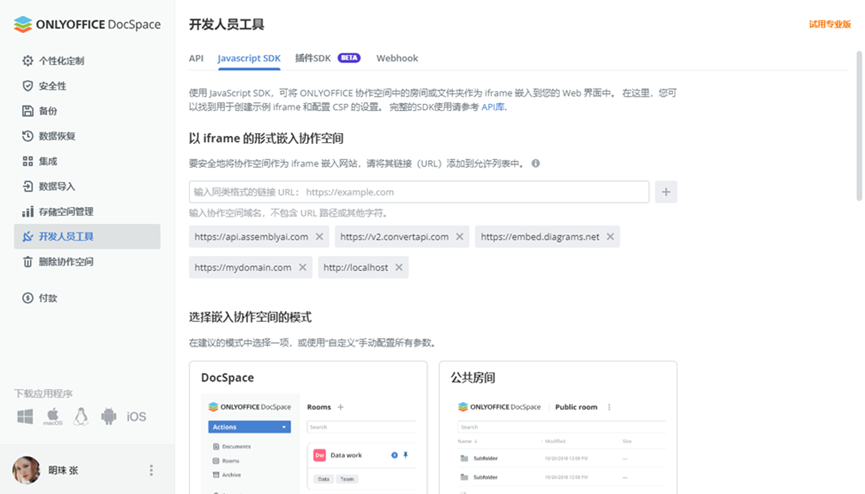Viewport: 865px width, 494px height.
Task: Click the 明珠 张 user name
Action: 63,470
